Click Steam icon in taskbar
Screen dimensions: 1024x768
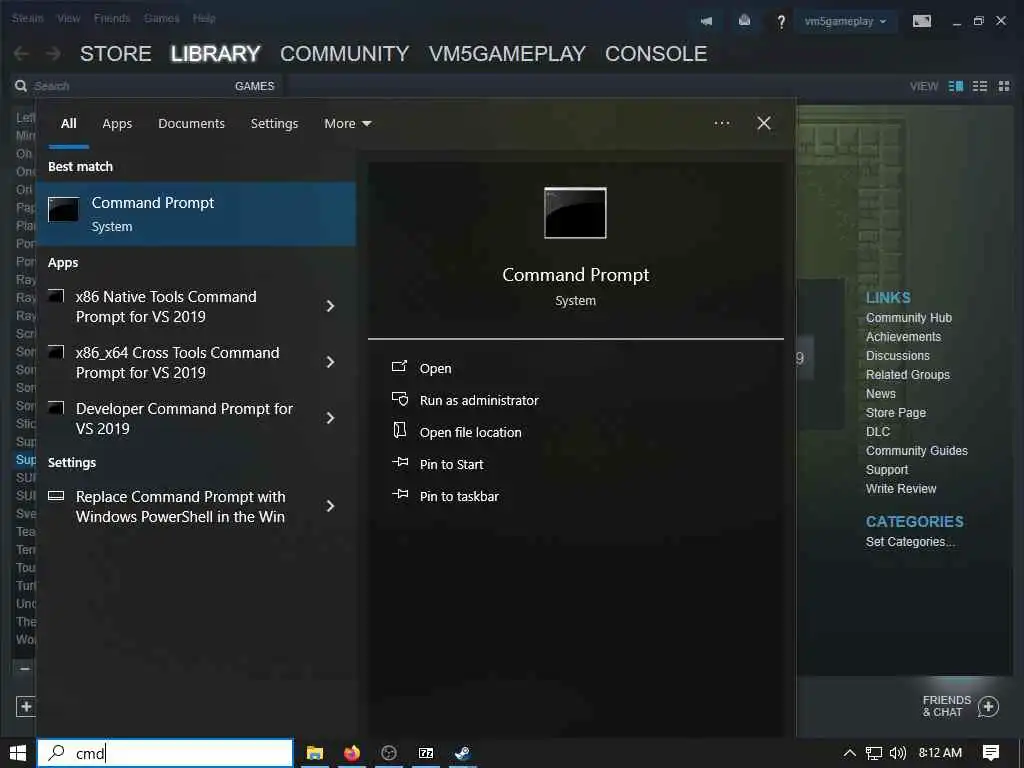pos(462,753)
